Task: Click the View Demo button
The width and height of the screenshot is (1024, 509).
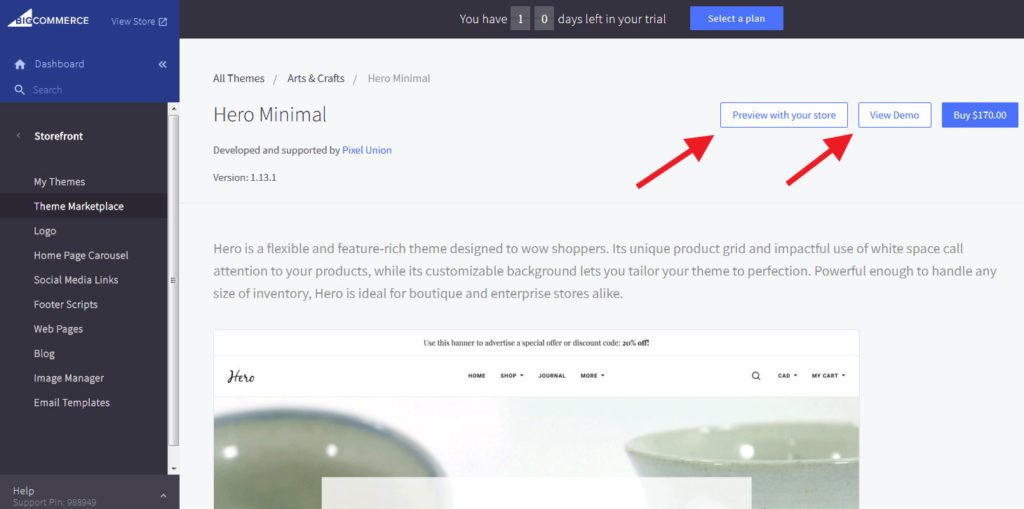Action: pos(894,115)
